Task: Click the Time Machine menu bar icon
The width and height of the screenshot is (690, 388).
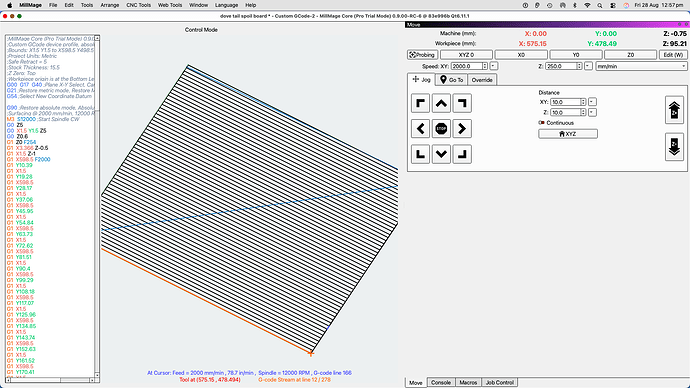Action: click(550, 5)
